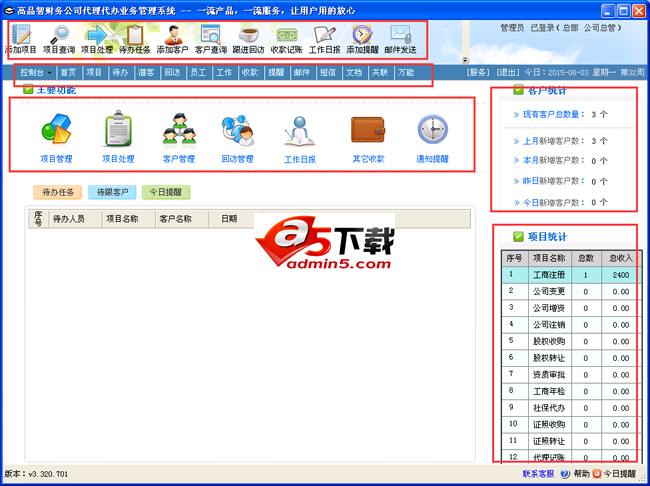The width and height of the screenshot is (650, 486).
Task: Click the 工作日报 toolbar icon
Action: coord(325,35)
